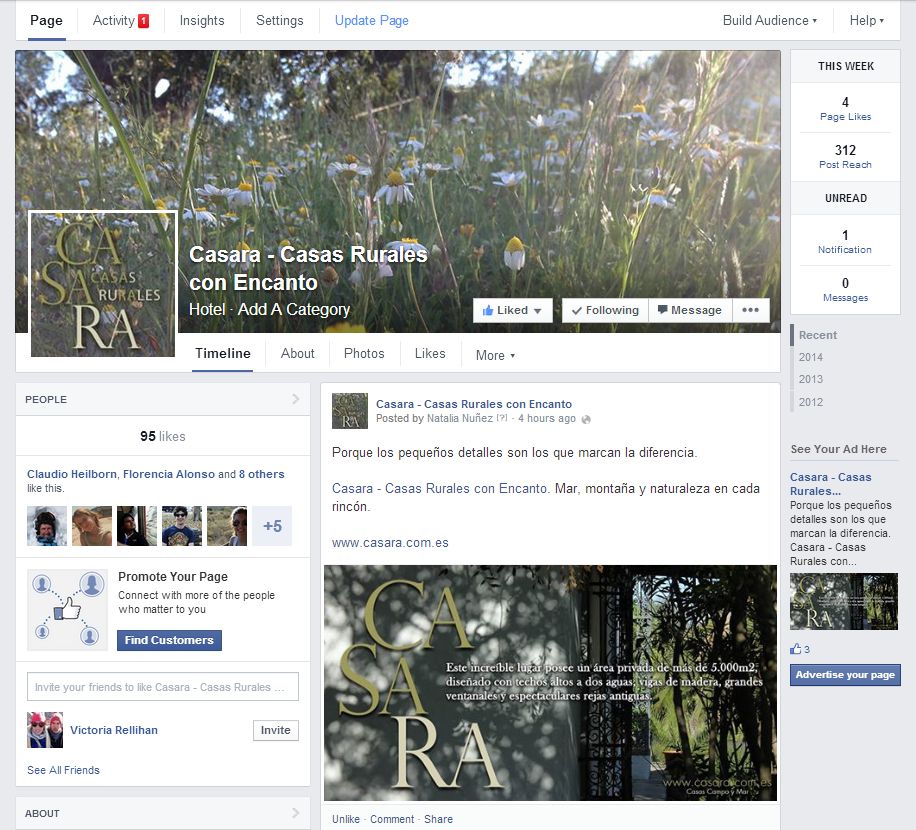This screenshot has width=916, height=830.
Task: Click Invite button for Victoria Rellihan
Action: click(x=276, y=730)
